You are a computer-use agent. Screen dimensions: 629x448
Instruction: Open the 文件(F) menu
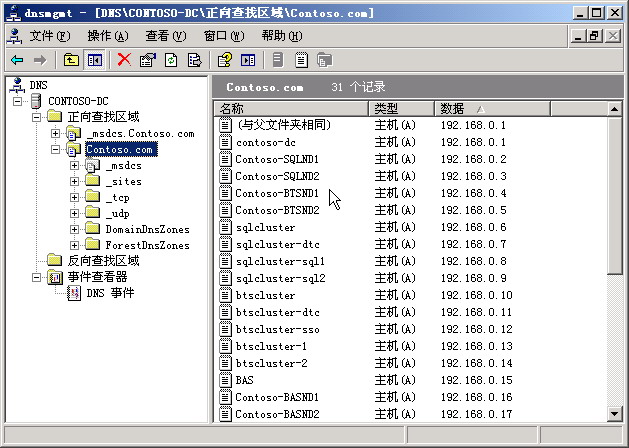(x=50, y=36)
